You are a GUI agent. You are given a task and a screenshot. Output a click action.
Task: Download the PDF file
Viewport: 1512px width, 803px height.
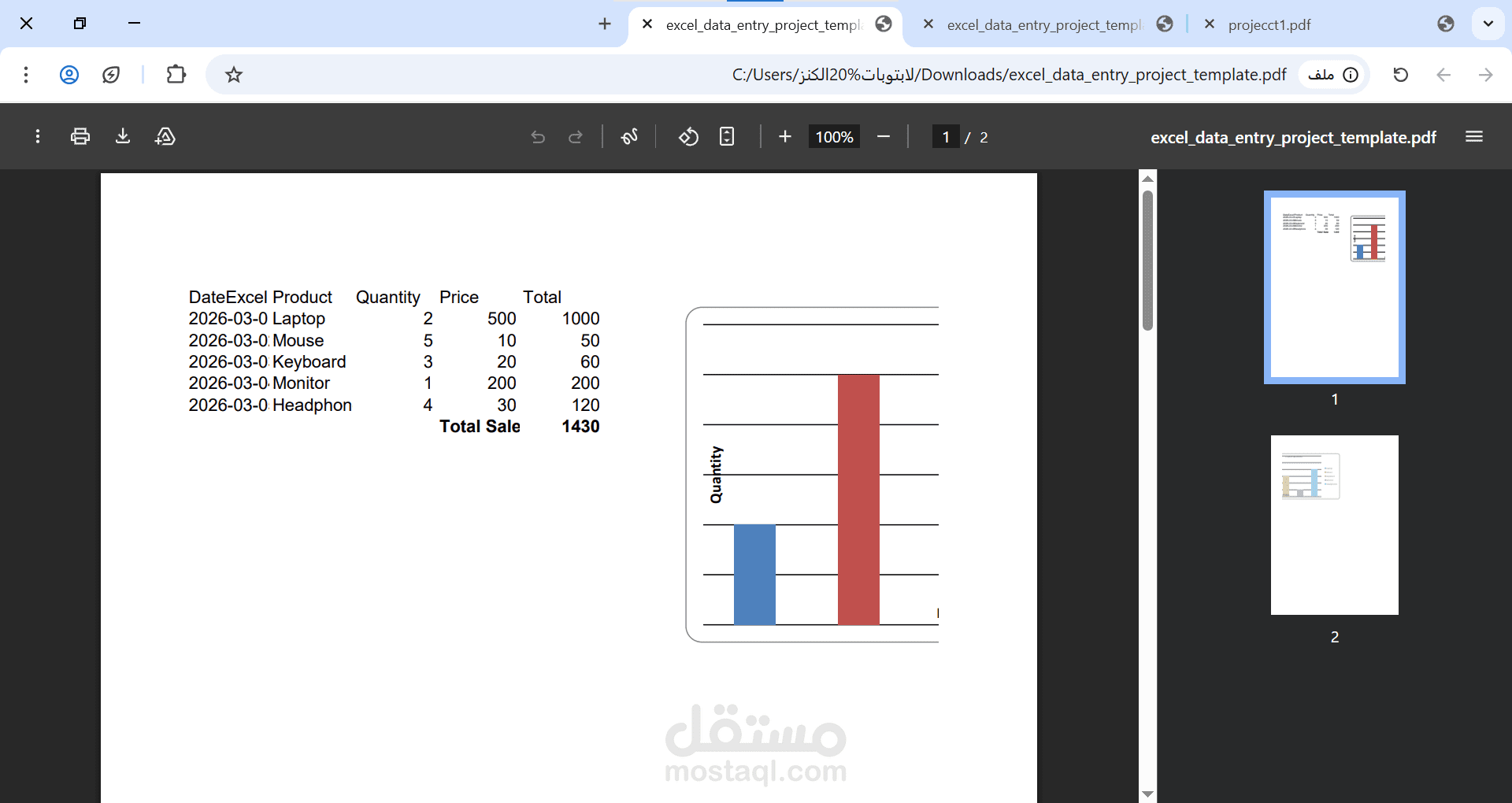pyautogui.click(x=123, y=136)
